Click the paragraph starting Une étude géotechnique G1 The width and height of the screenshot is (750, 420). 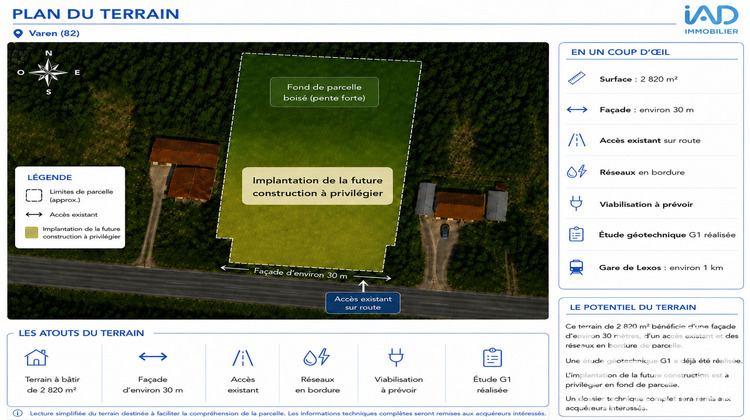(x=653, y=361)
